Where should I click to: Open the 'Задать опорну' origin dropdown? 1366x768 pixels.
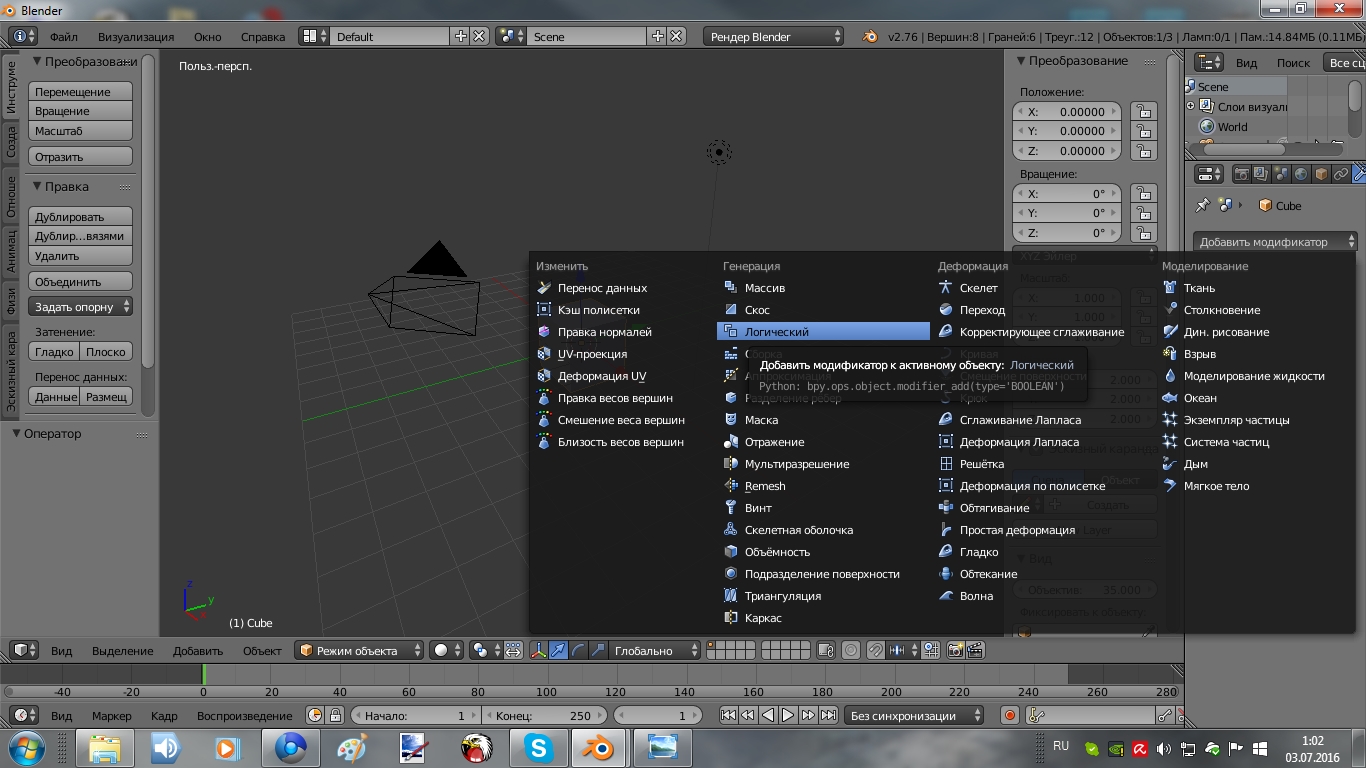point(81,307)
